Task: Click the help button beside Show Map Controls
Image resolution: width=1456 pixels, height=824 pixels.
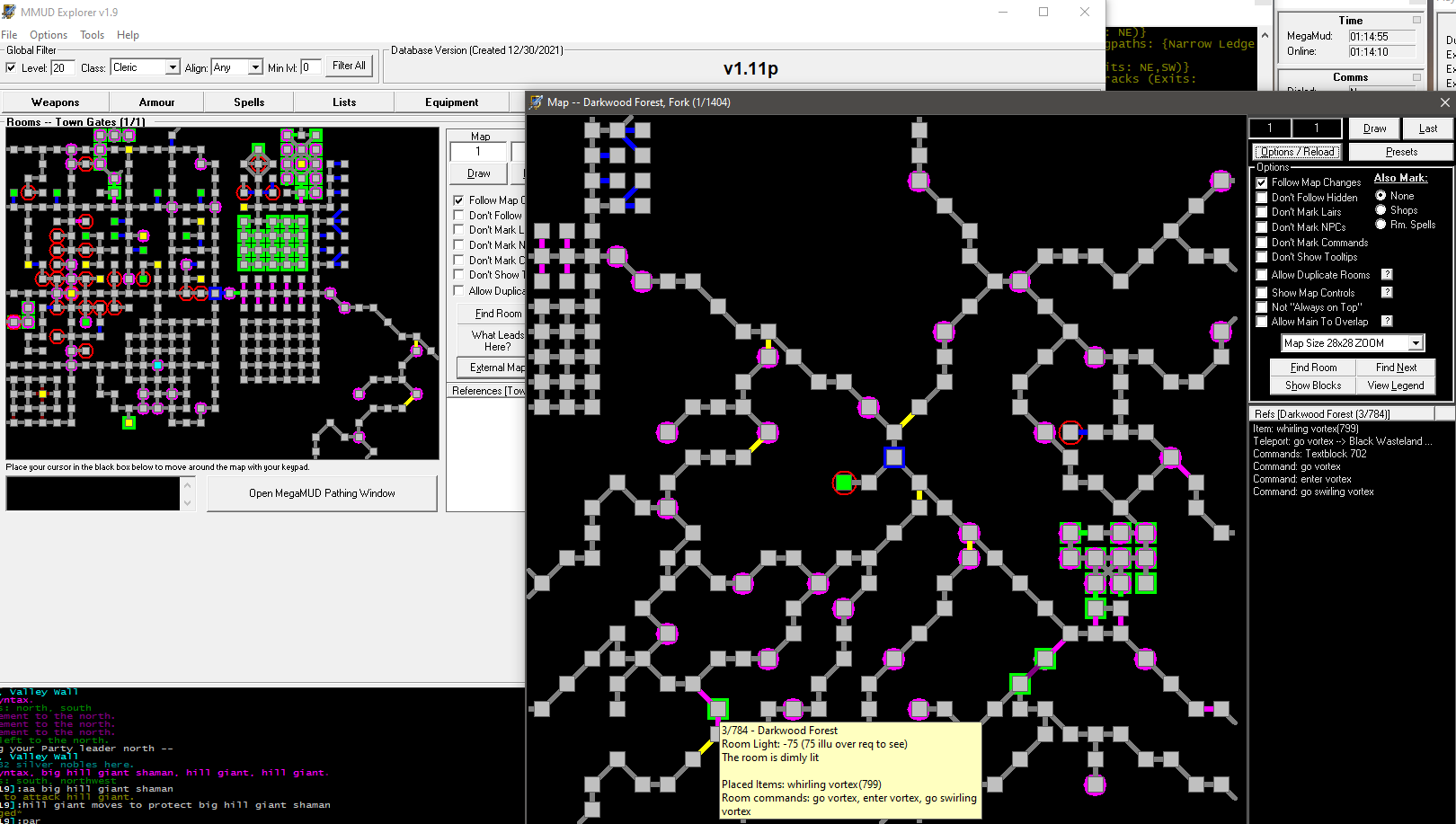Action: pos(1387,292)
